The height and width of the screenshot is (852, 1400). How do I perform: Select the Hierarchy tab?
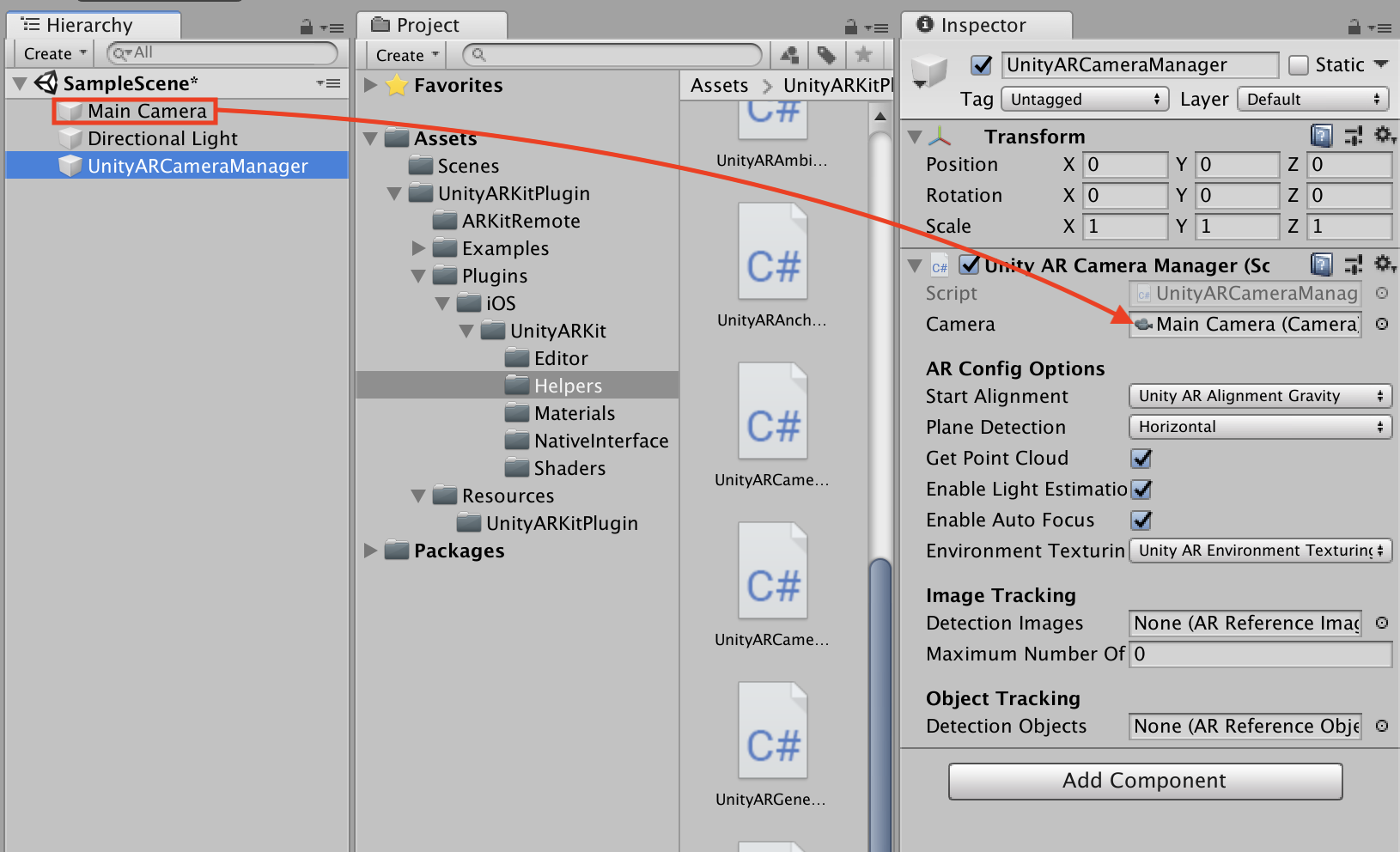[x=89, y=25]
